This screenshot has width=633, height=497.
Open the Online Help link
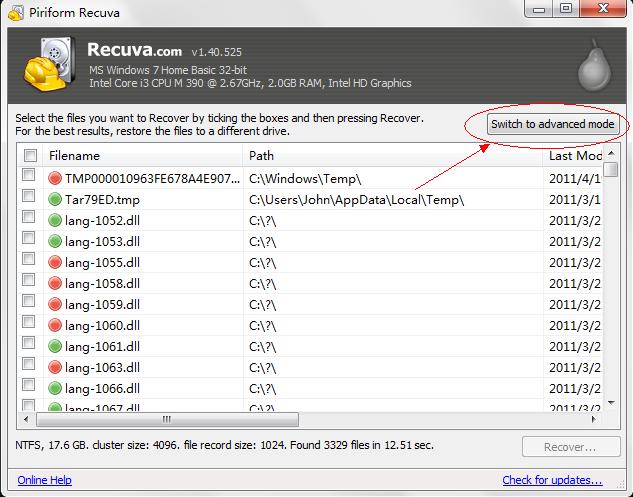coord(44,480)
